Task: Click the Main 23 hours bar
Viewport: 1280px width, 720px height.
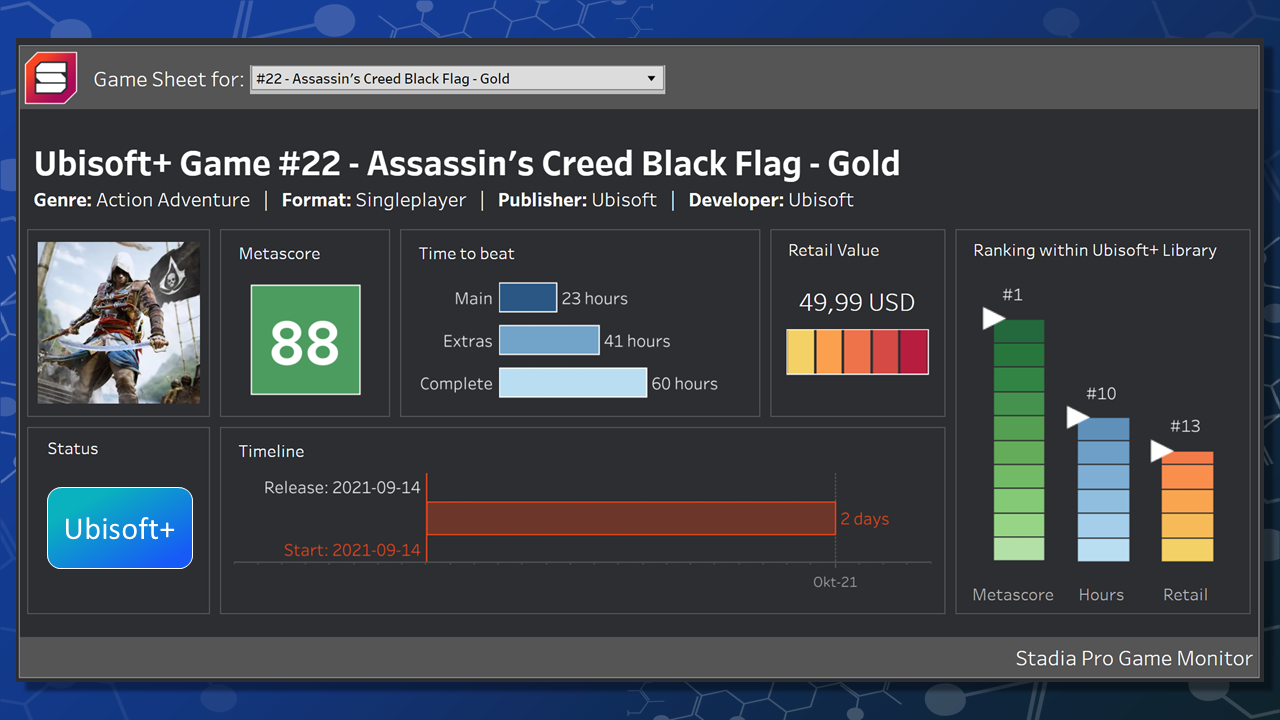Action: 528,298
